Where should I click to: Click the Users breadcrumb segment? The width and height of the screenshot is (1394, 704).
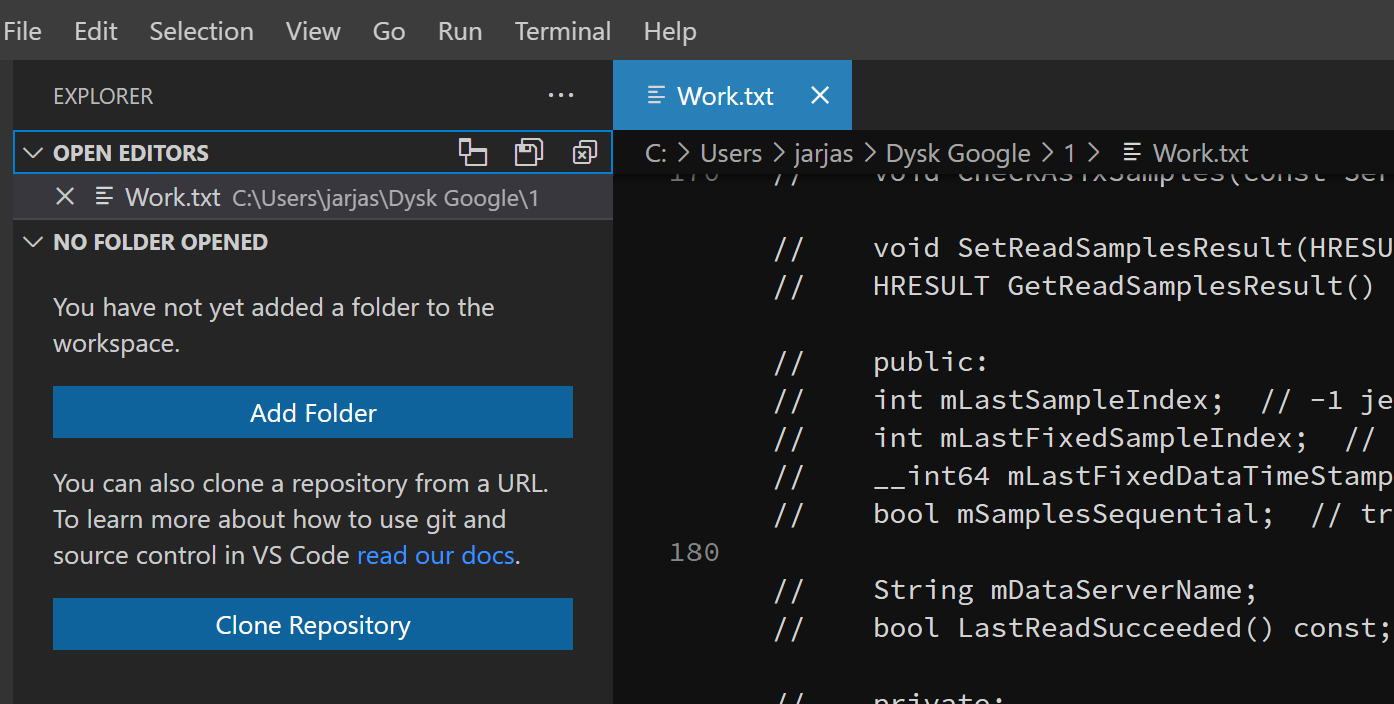[731, 153]
